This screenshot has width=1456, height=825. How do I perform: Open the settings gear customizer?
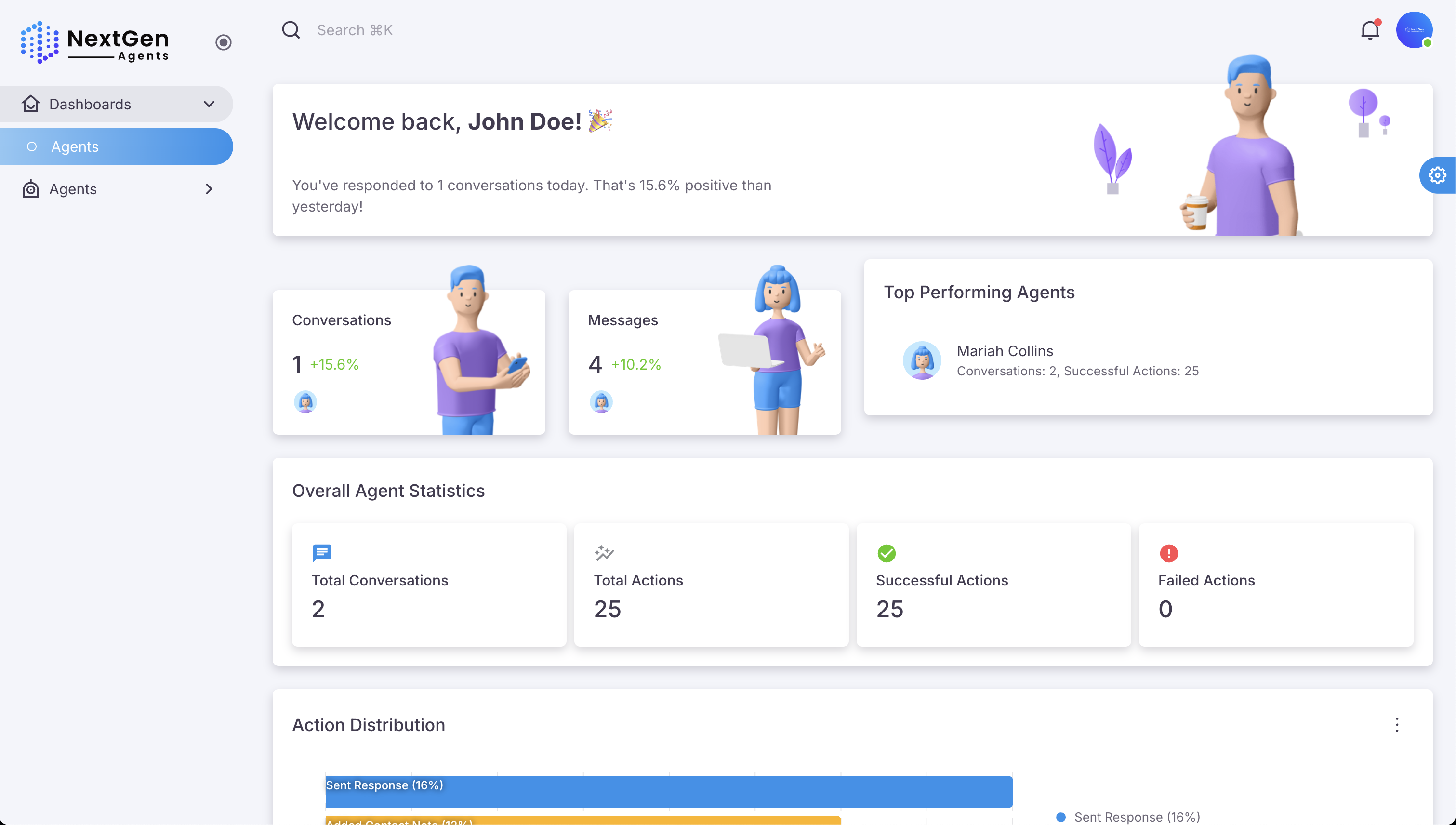(x=1437, y=176)
